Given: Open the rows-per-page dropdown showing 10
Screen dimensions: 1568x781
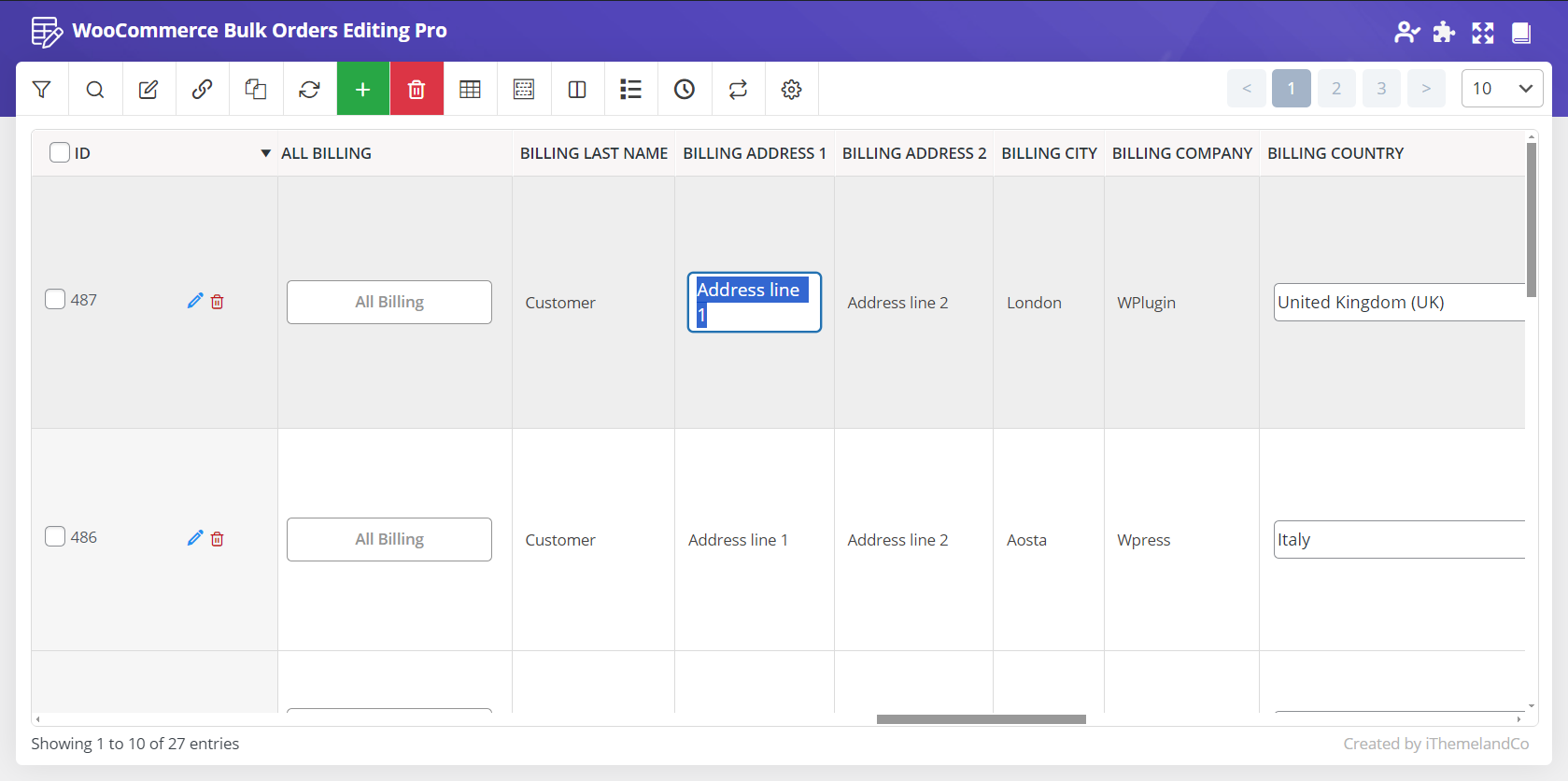Looking at the screenshot, I should click(1502, 89).
